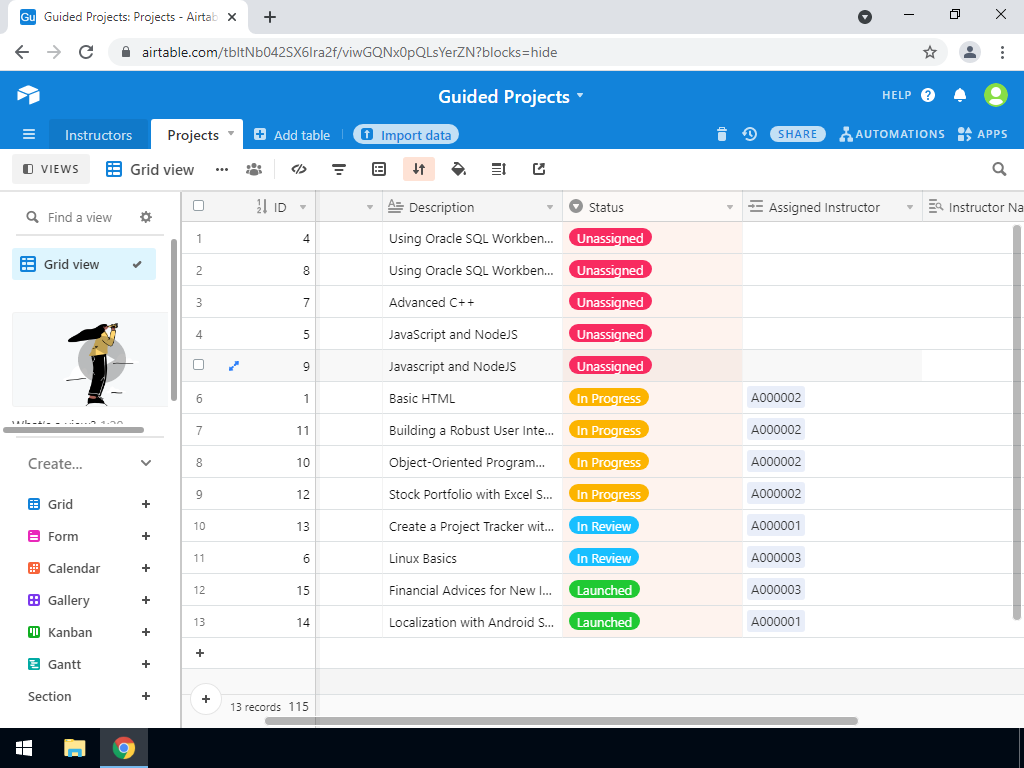Click the Airtable home logo
Screen dimensions: 1024x768
click(28, 95)
